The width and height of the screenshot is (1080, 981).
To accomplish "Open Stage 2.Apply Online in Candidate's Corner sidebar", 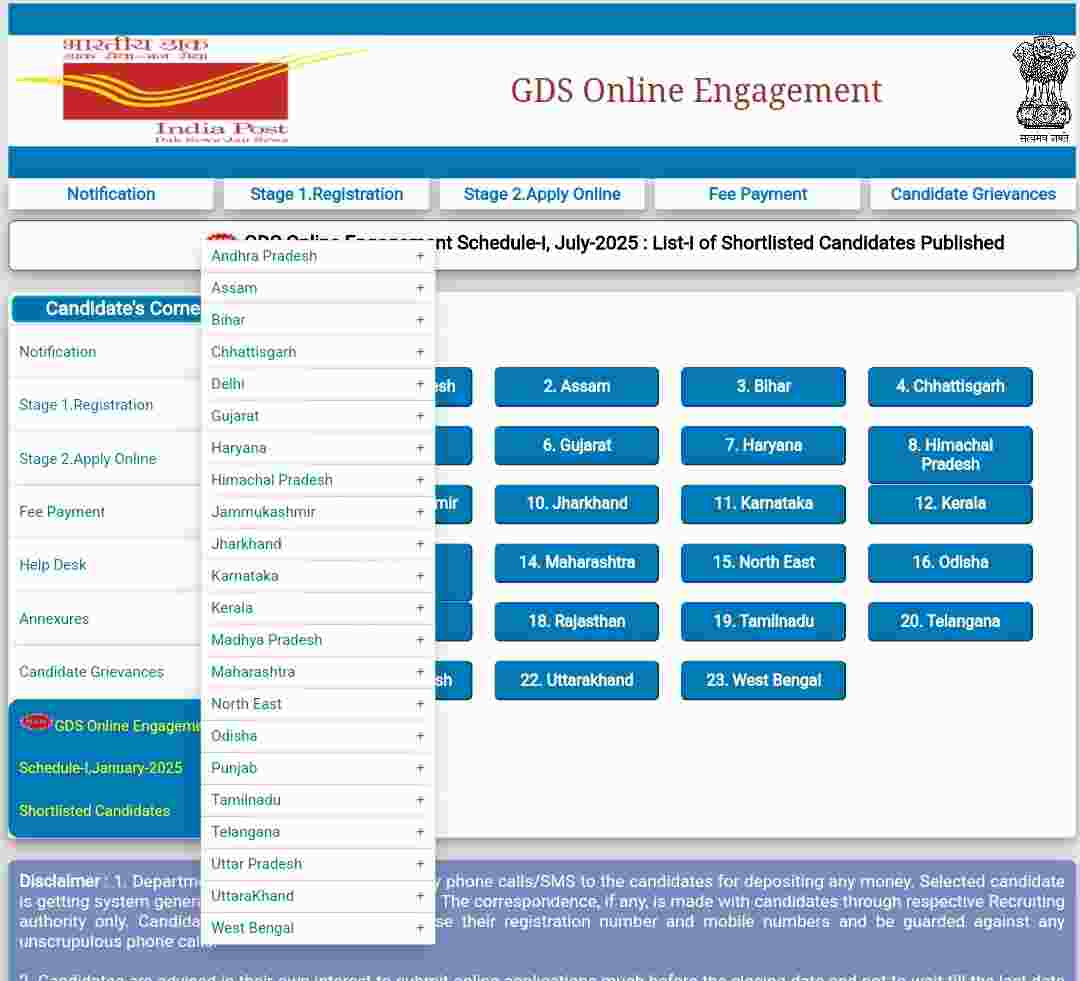I will click(x=105, y=459).
